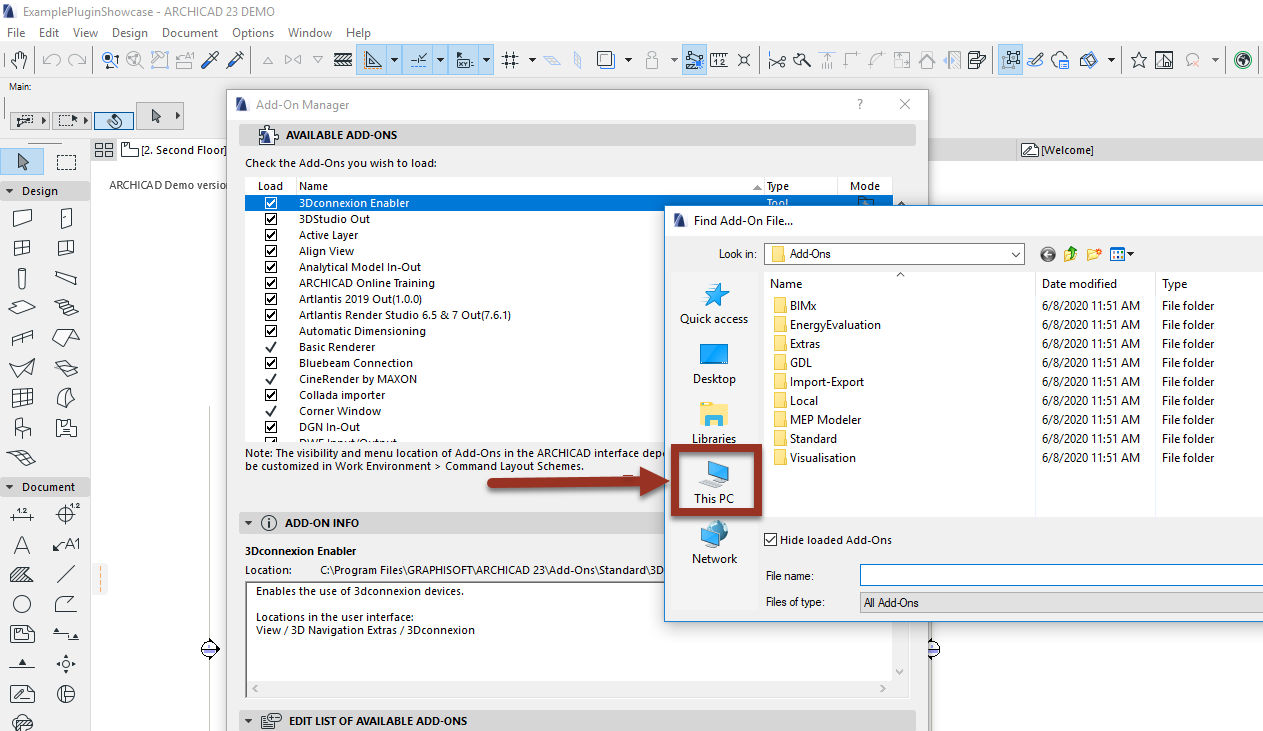Go to Quick access location
The width and height of the screenshot is (1263, 731).
click(714, 304)
